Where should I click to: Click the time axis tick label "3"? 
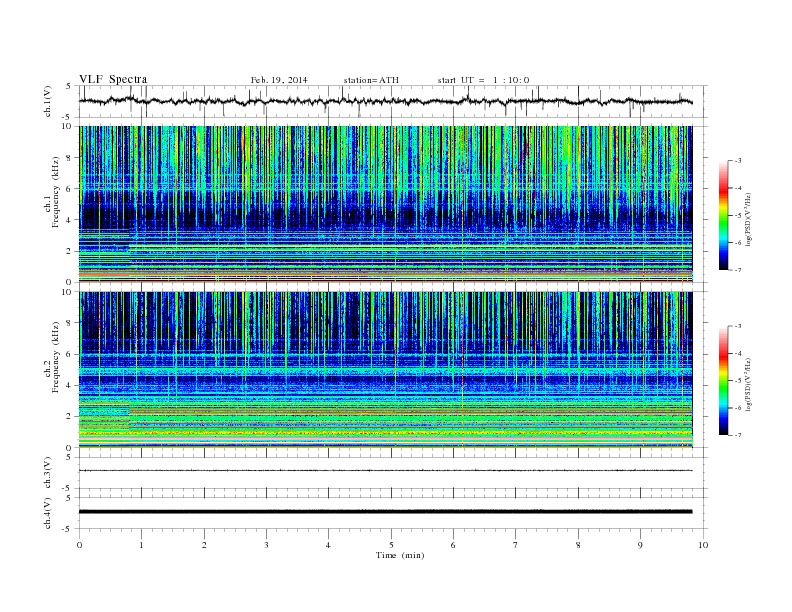pos(266,545)
